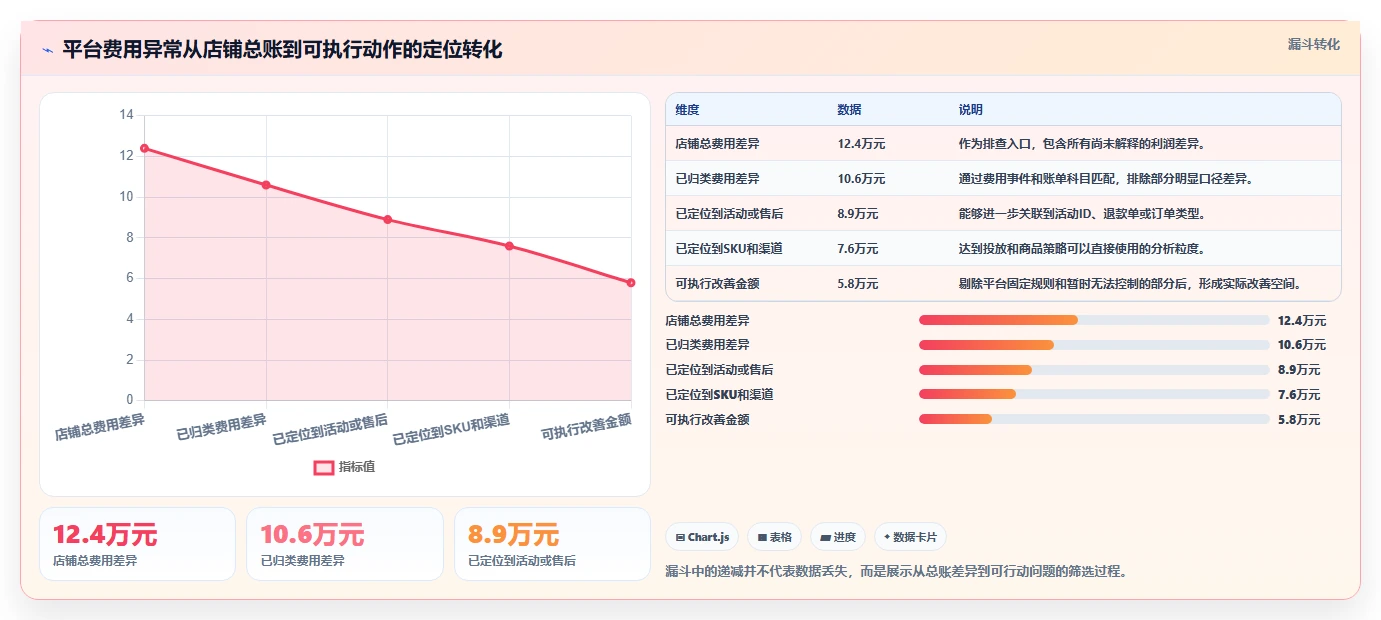Screen dimensions: 1381x620
Task: Click the chart point for 店铺总费用差异
Action: (144, 148)
